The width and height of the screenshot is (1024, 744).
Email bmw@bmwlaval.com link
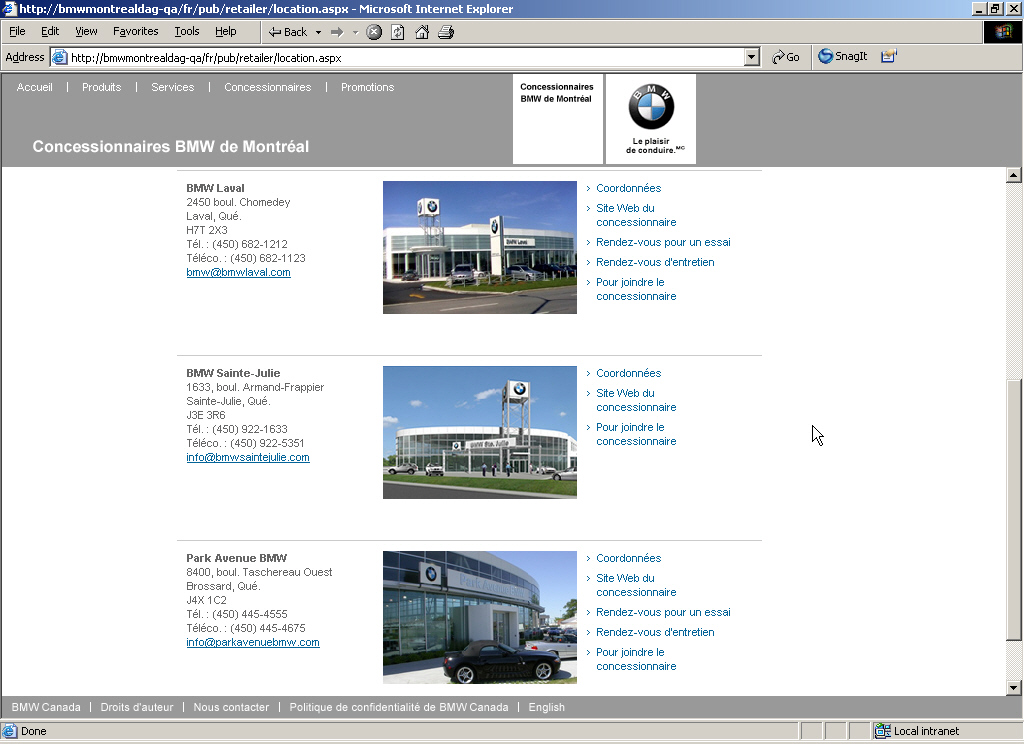238,272
